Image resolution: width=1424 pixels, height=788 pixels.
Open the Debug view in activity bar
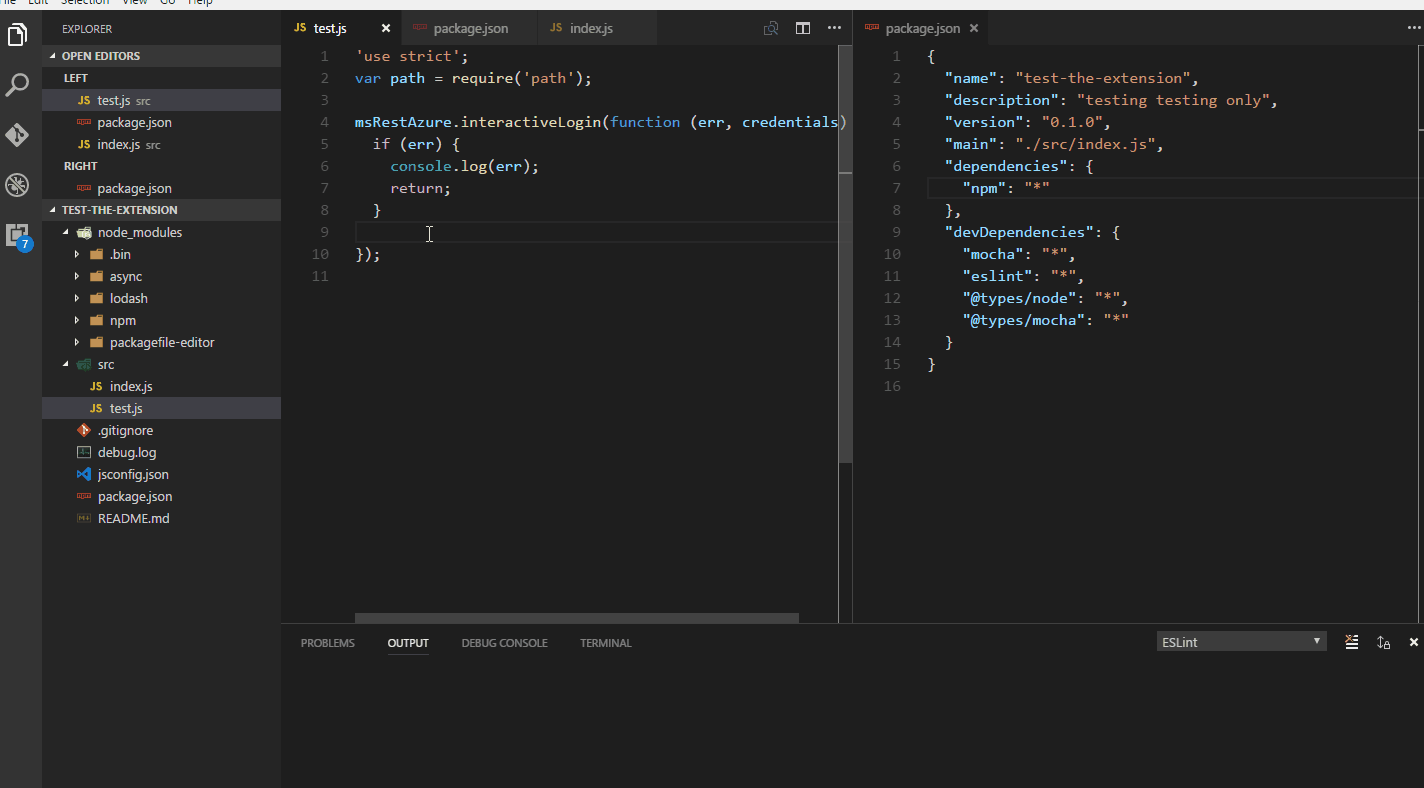[x=17, y=185]
